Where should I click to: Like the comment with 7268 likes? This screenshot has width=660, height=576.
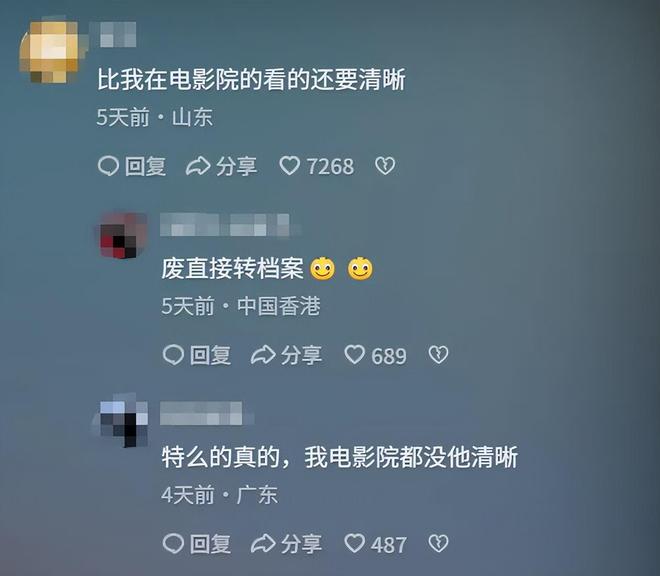(x=290, y=165)
